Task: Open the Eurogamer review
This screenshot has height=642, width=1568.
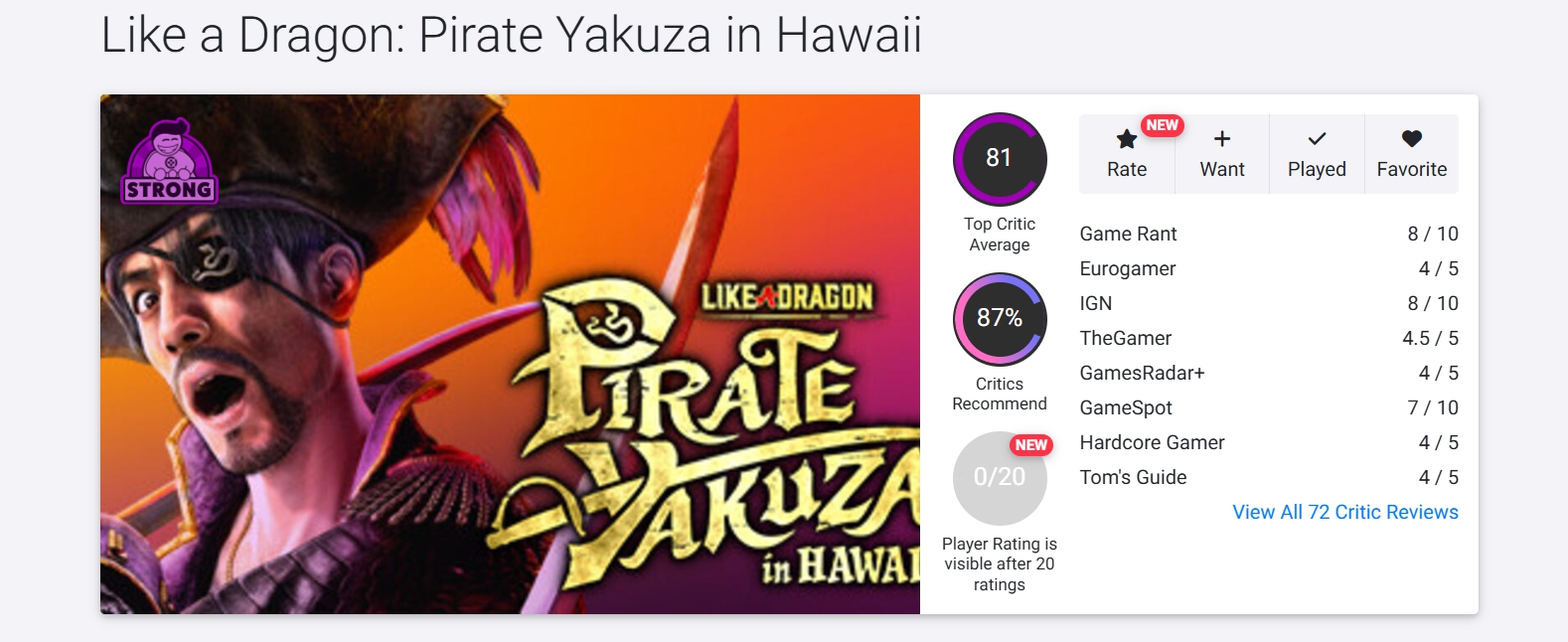Action: point(1127,268)
